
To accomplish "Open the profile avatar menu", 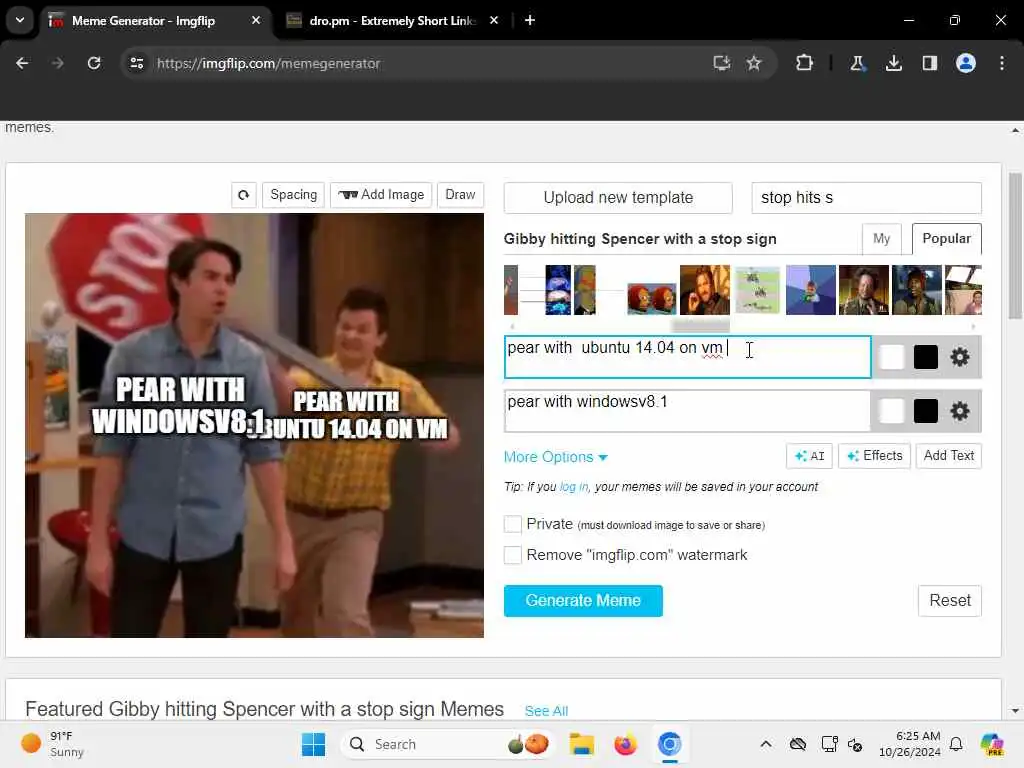I will 966,63.
